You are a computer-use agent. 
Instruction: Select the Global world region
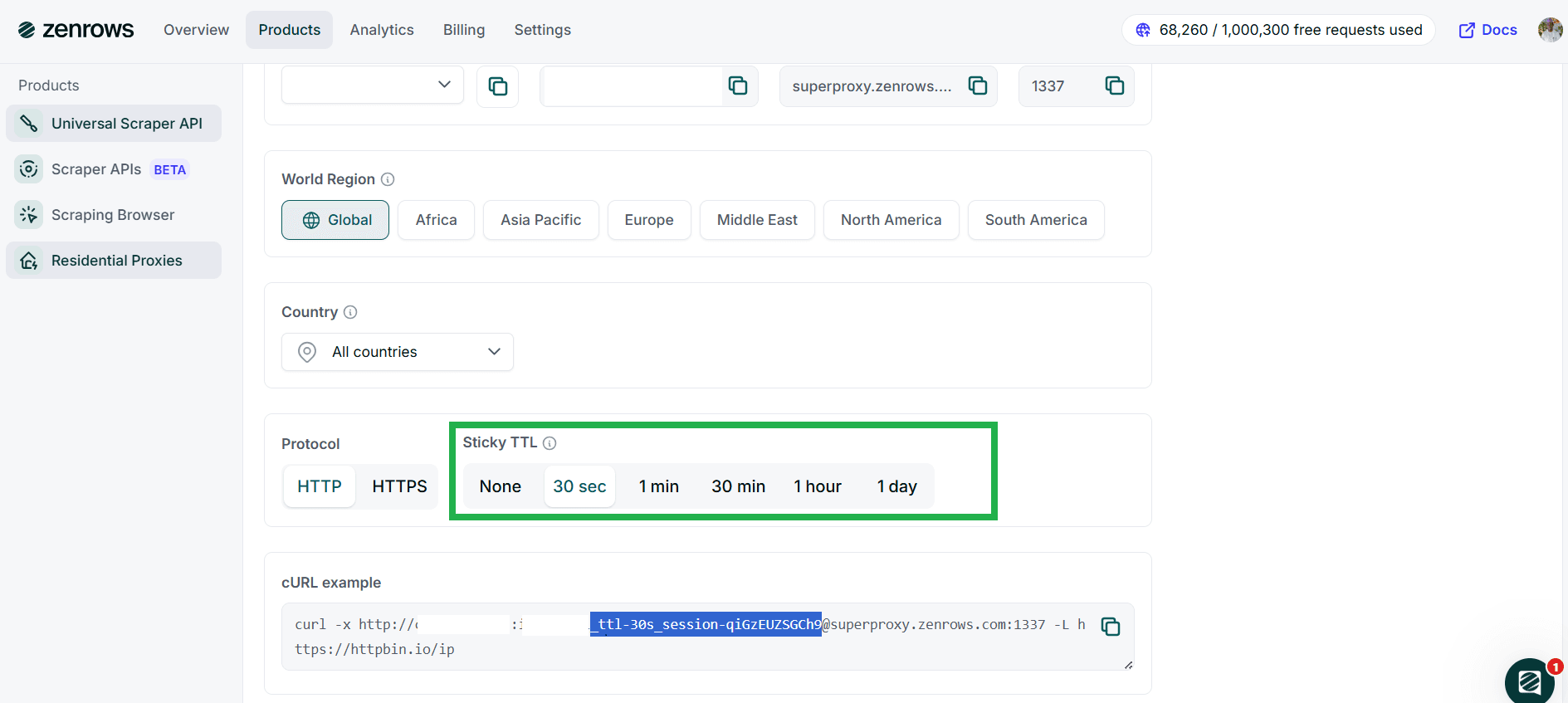click(x=335, y=220)
